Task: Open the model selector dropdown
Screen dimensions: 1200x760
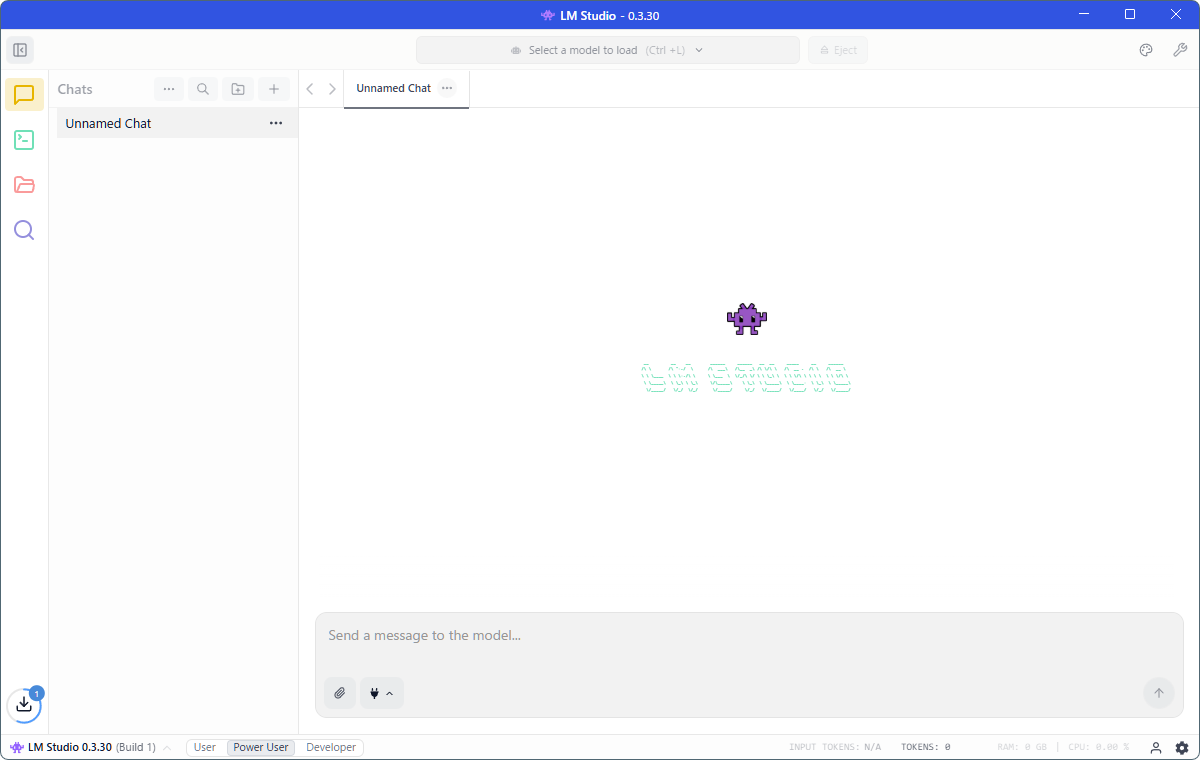Action: [607, 50]
